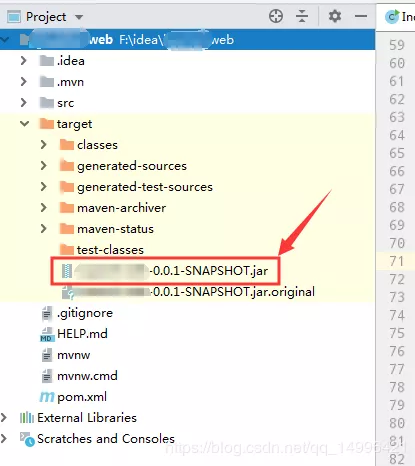Click the Project panel window icon
415x466 pixels.
click(x=14, y=16)
